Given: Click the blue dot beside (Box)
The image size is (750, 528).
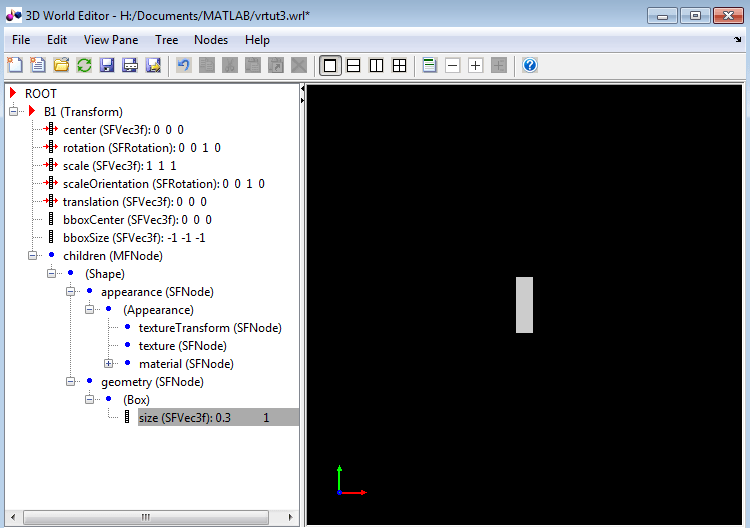Looking at the screenshot, I should tap(109, 398).
